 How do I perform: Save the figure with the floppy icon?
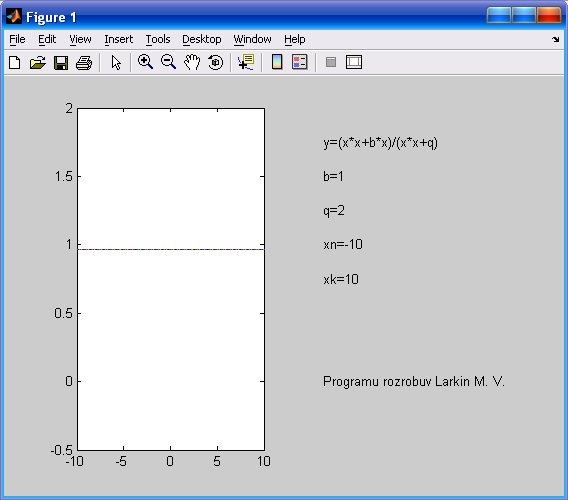[61, 62]
